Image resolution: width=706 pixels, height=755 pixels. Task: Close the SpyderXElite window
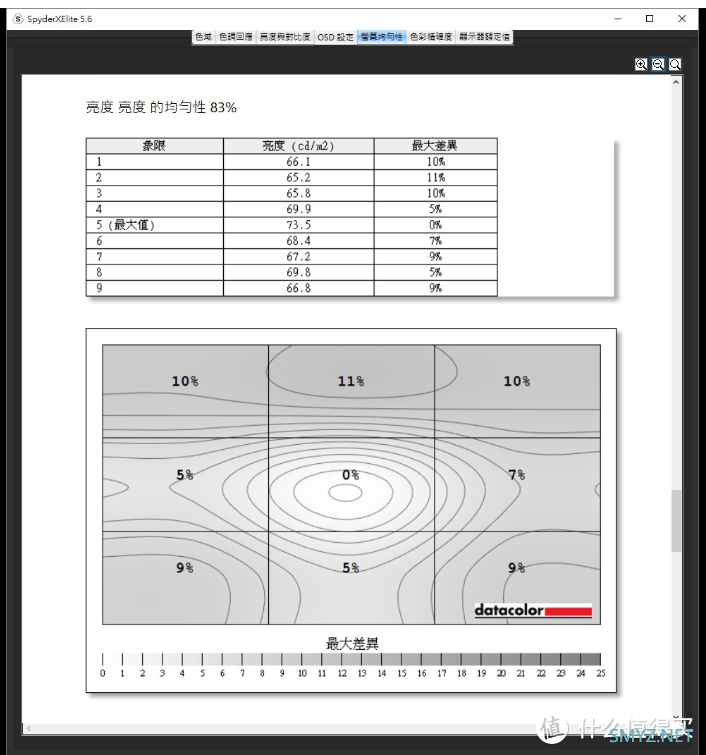(x=682, y=19)
